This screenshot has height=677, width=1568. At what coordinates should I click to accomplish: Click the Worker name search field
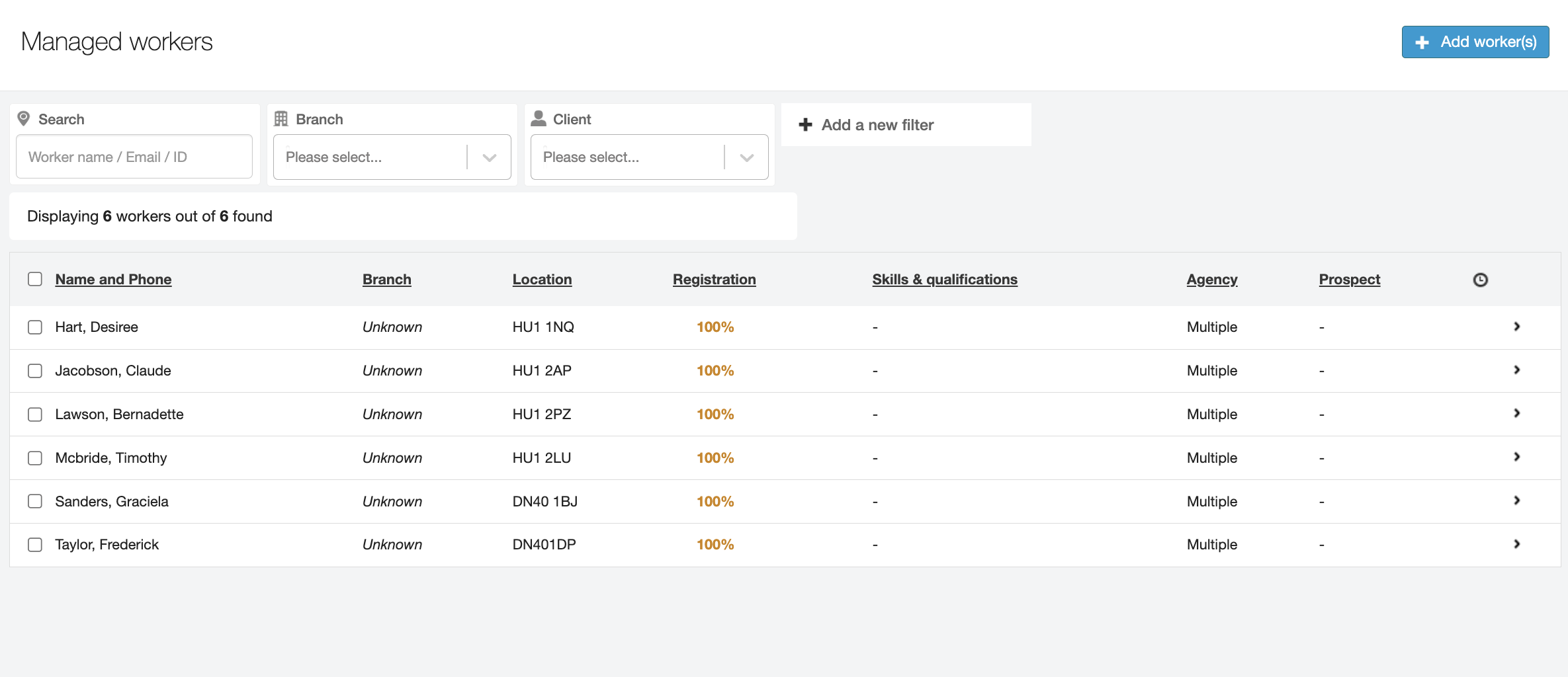(134, 157)
